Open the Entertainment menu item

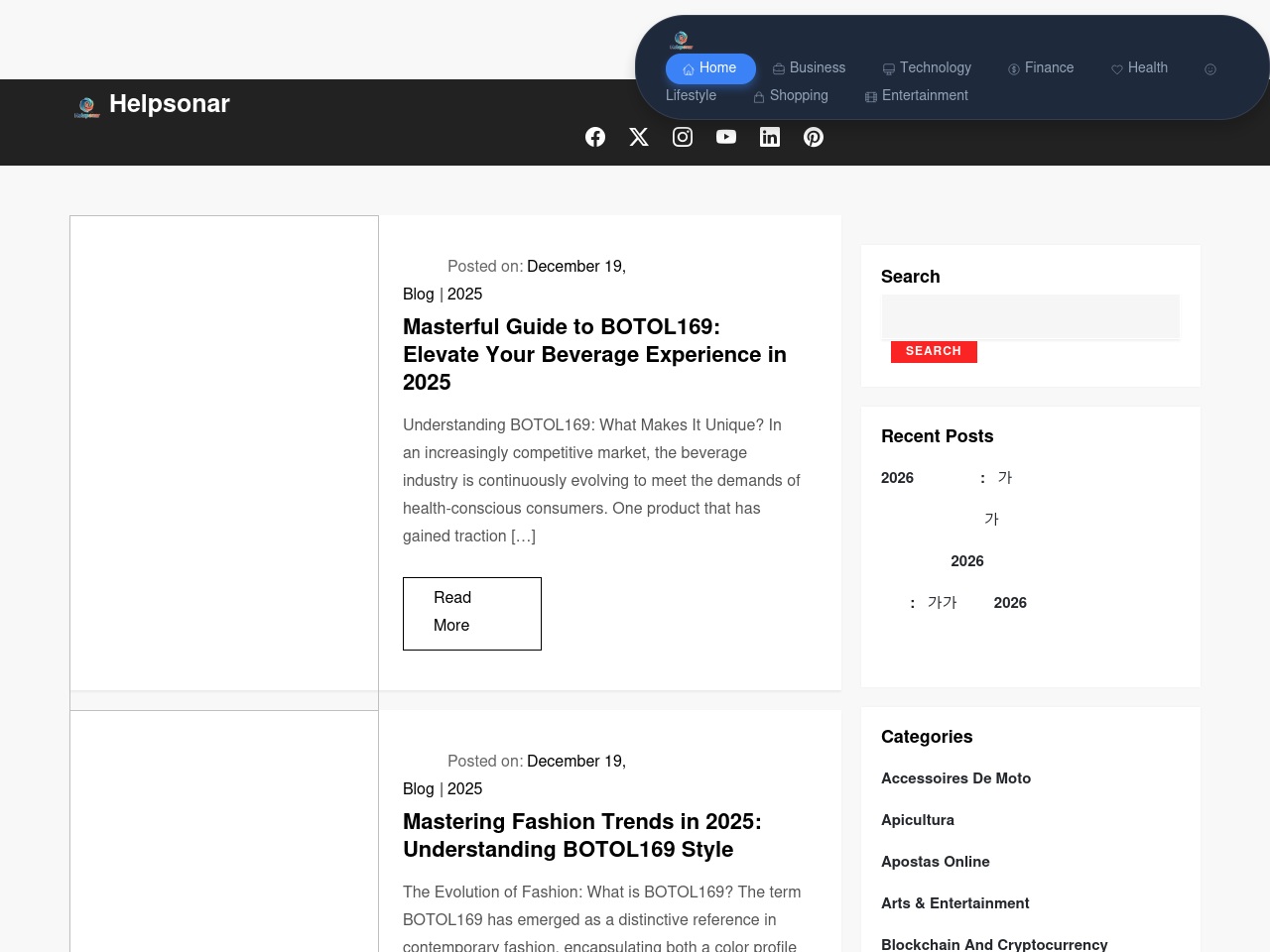[916, 96]
